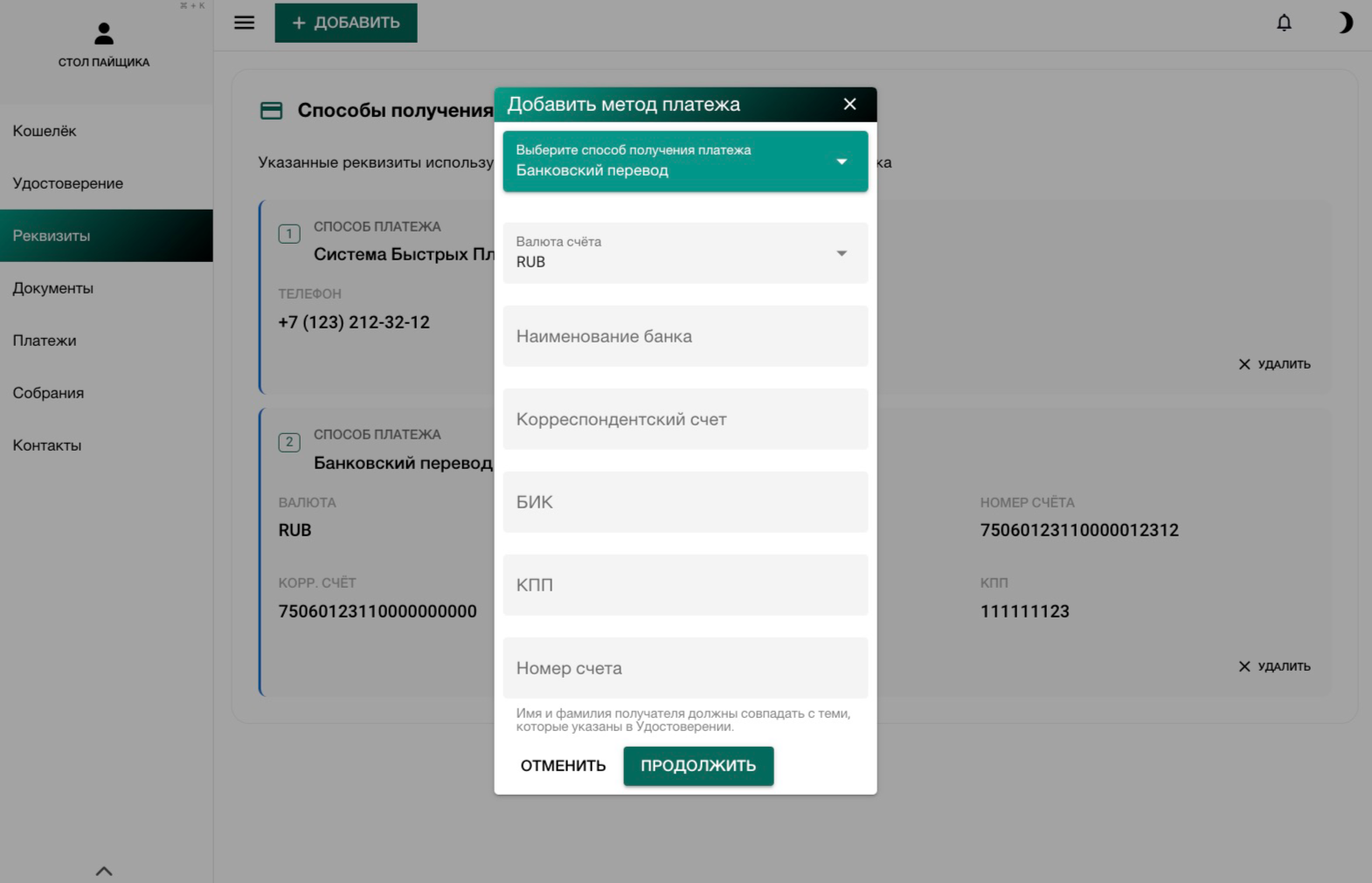This screenshot has height=883, width=1372.
Task: Close the add payment method dialog
Action: coord(849,104)
